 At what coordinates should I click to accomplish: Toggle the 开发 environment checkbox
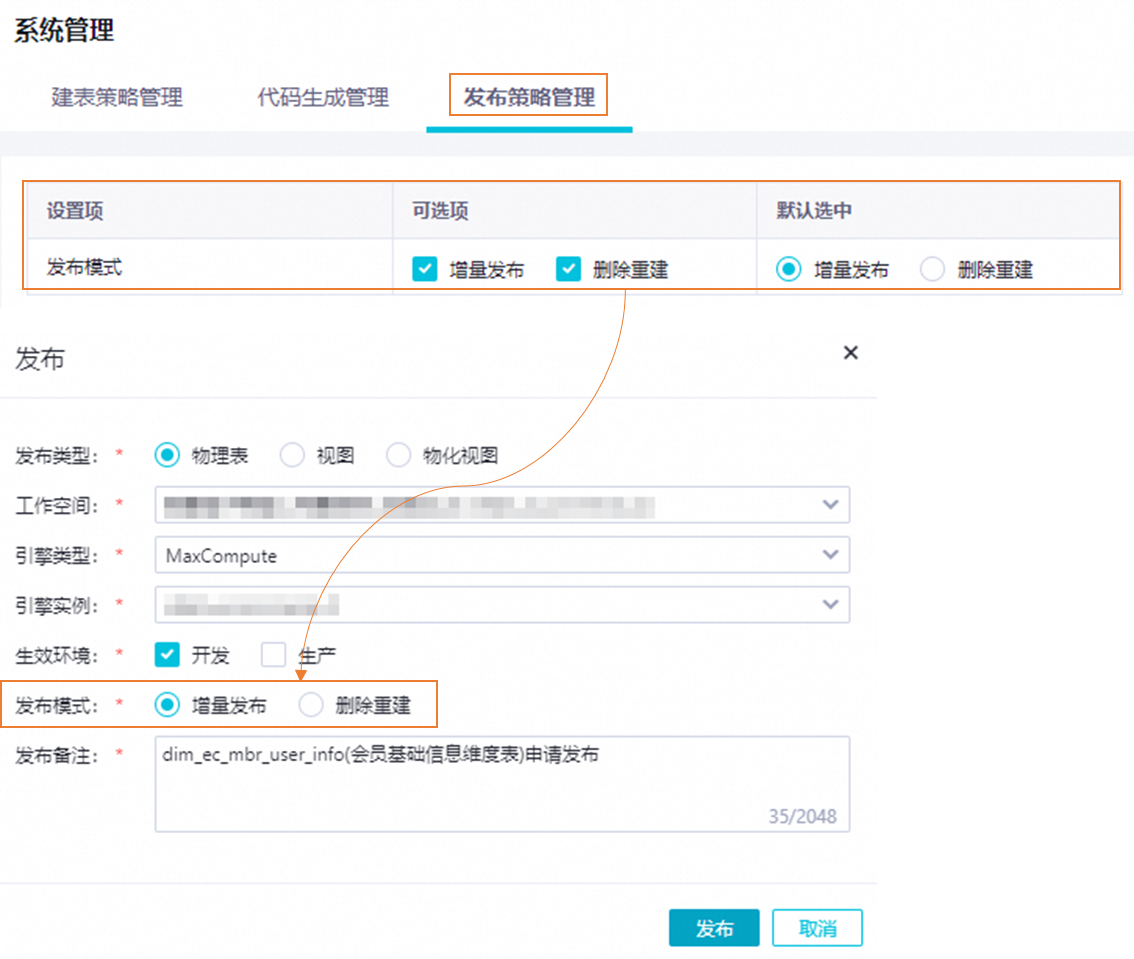[167, 655]
